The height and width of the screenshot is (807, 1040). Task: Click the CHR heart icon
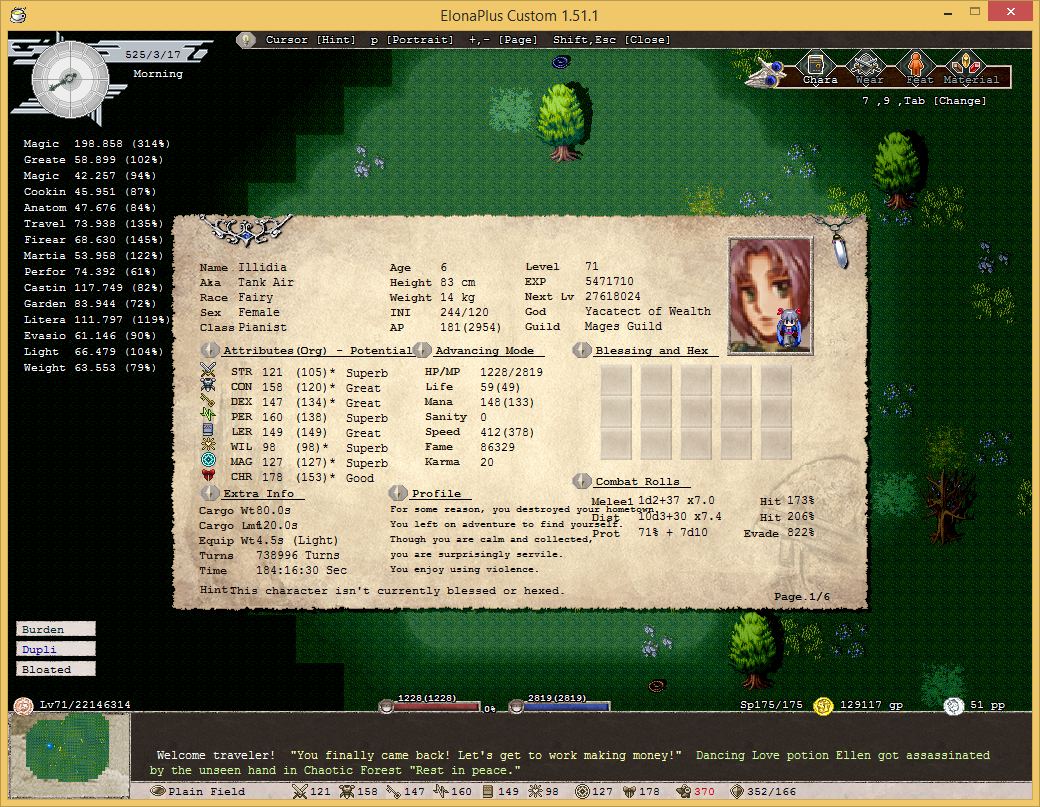coord(208,475)
